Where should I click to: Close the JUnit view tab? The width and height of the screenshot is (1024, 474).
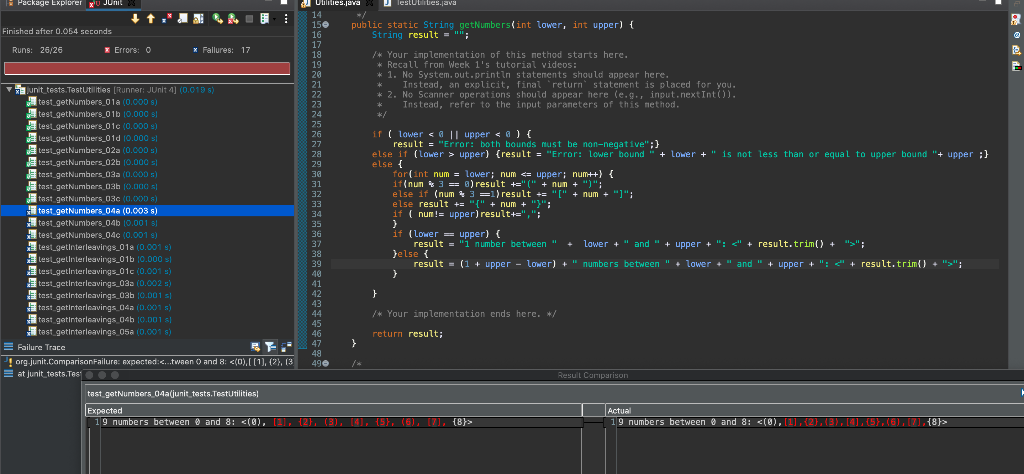coord(131,3)
